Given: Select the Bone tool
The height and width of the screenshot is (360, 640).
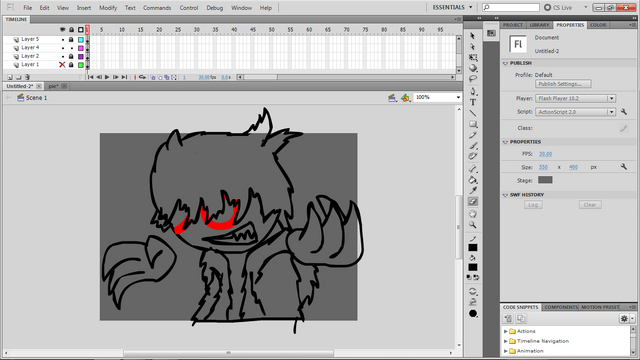Looking at the screenshot, I should coord(473,169).
